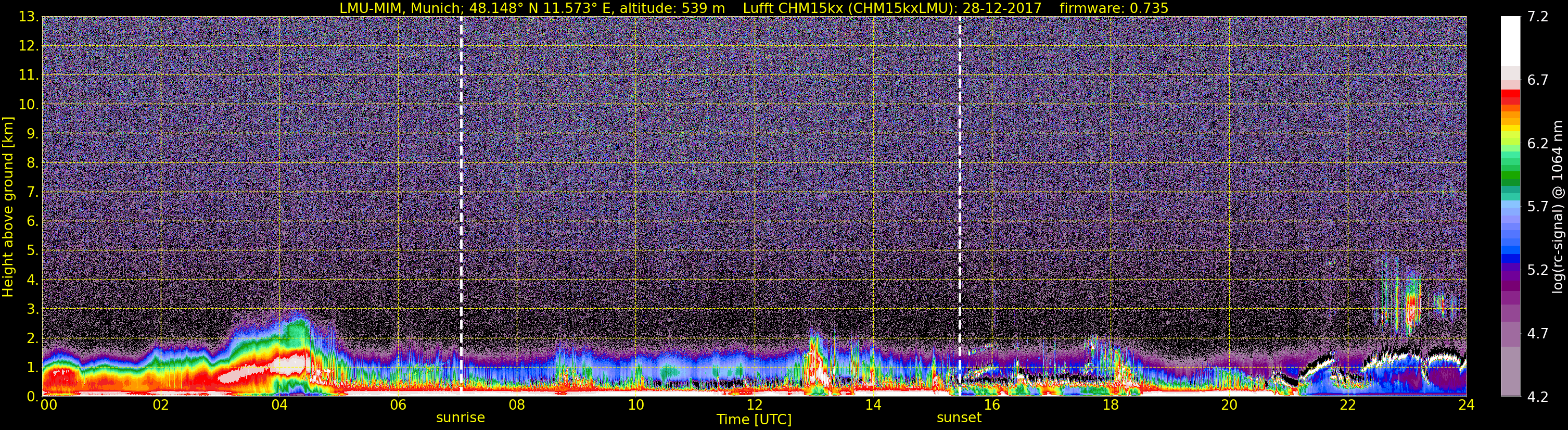Click the time tick label '14'
Image resolution: width=1568 pixels, height=430 pixels.
(x=873, y=405)
